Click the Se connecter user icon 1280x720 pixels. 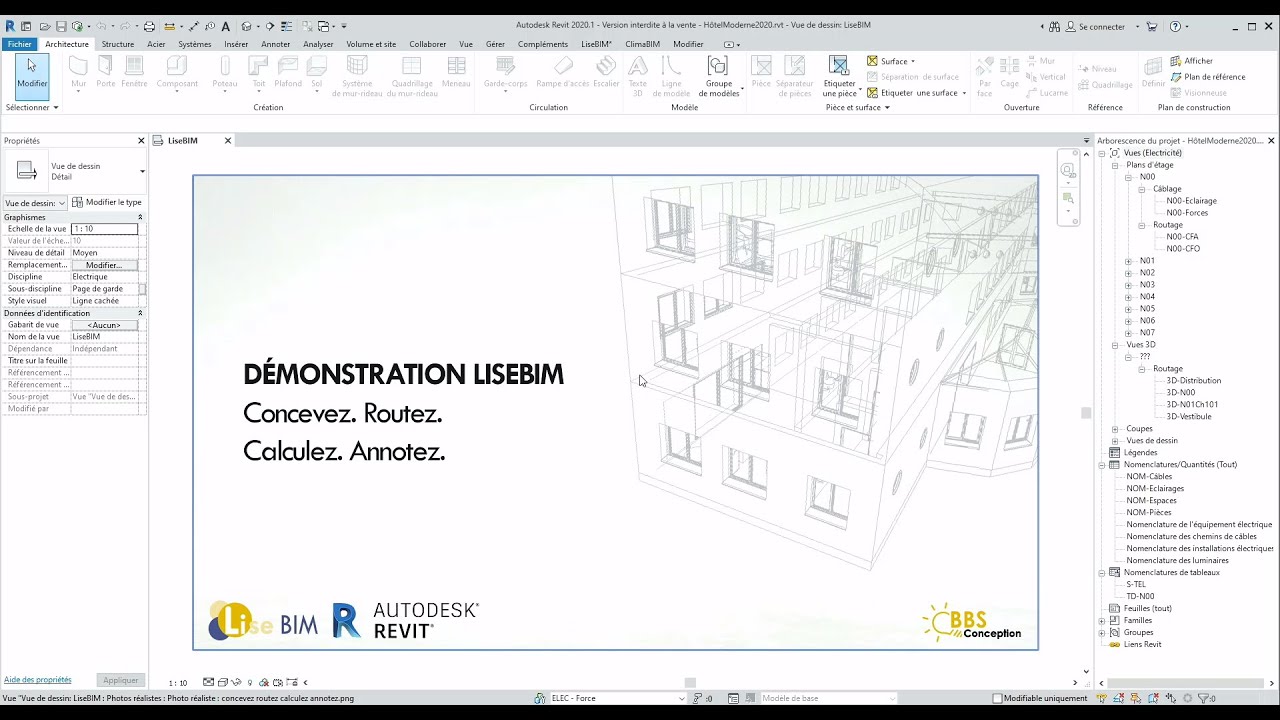point(1071,26)
